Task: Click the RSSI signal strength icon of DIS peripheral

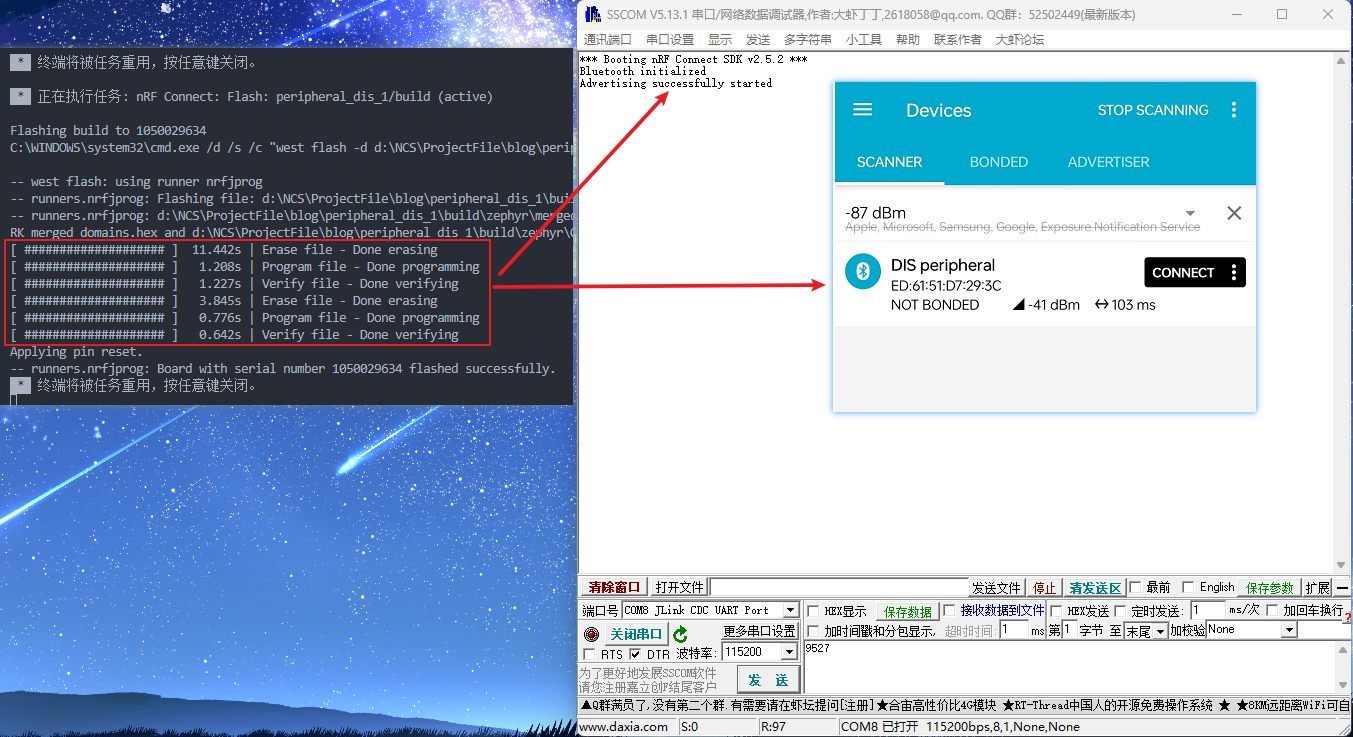Action: pyautogui.click(x=1019, y=305)
